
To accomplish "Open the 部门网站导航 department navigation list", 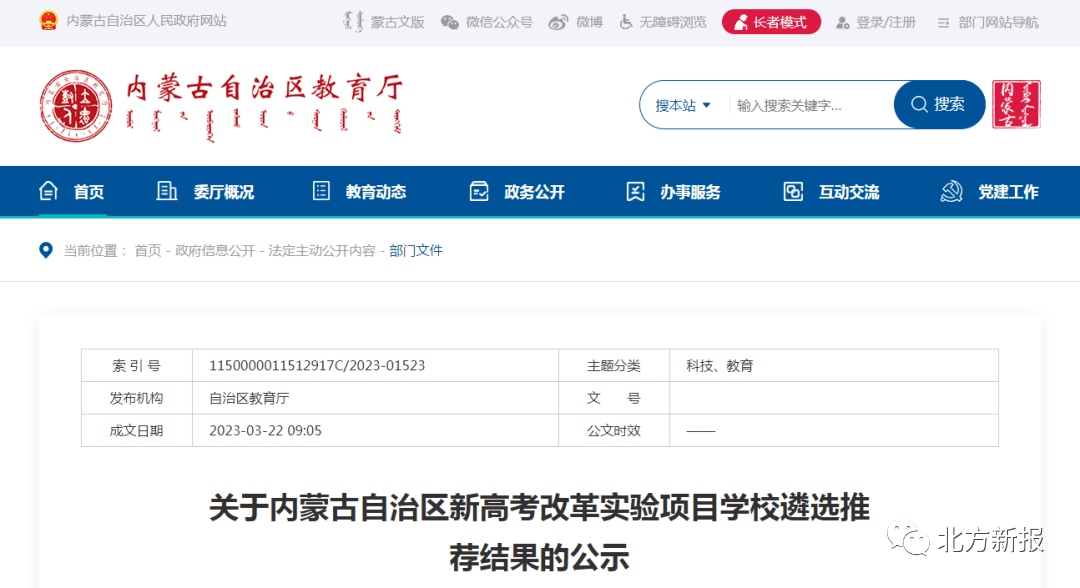I will (986, 22).
